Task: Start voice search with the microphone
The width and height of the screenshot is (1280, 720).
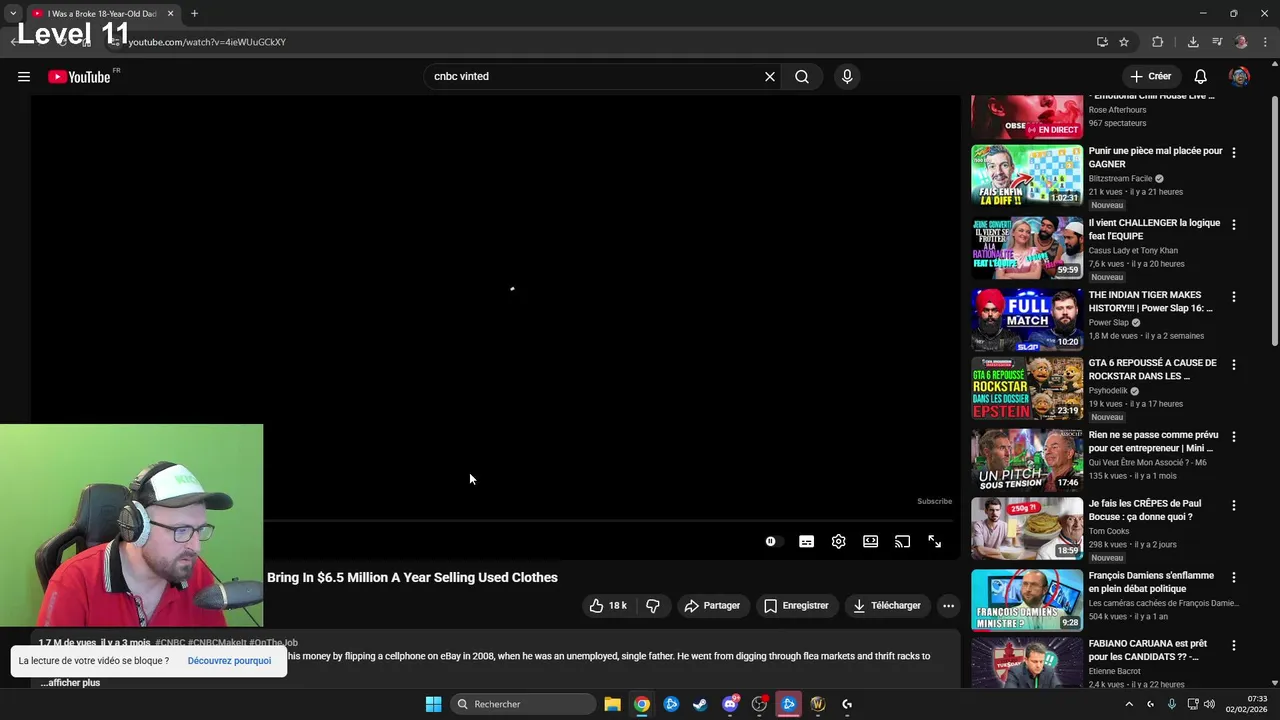Action: point(847,76)
